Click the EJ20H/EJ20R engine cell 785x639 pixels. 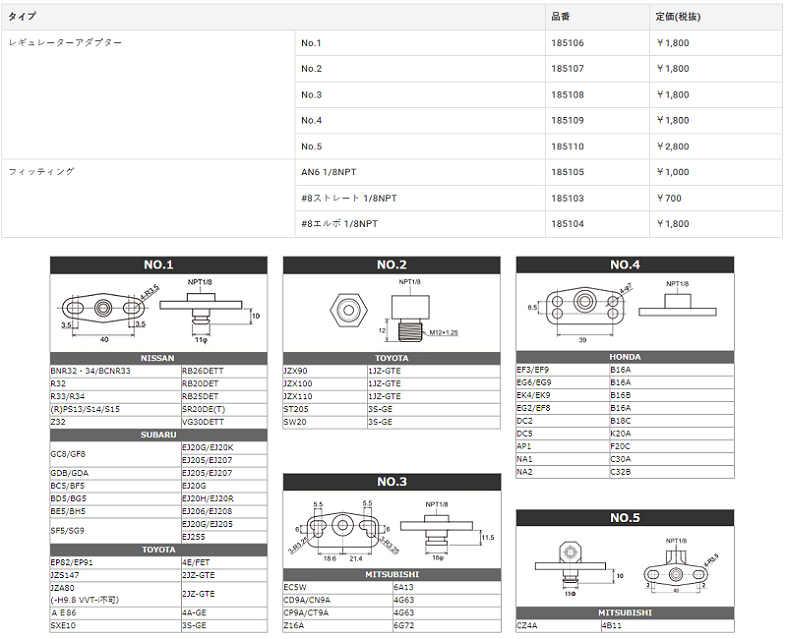point(224,499)
